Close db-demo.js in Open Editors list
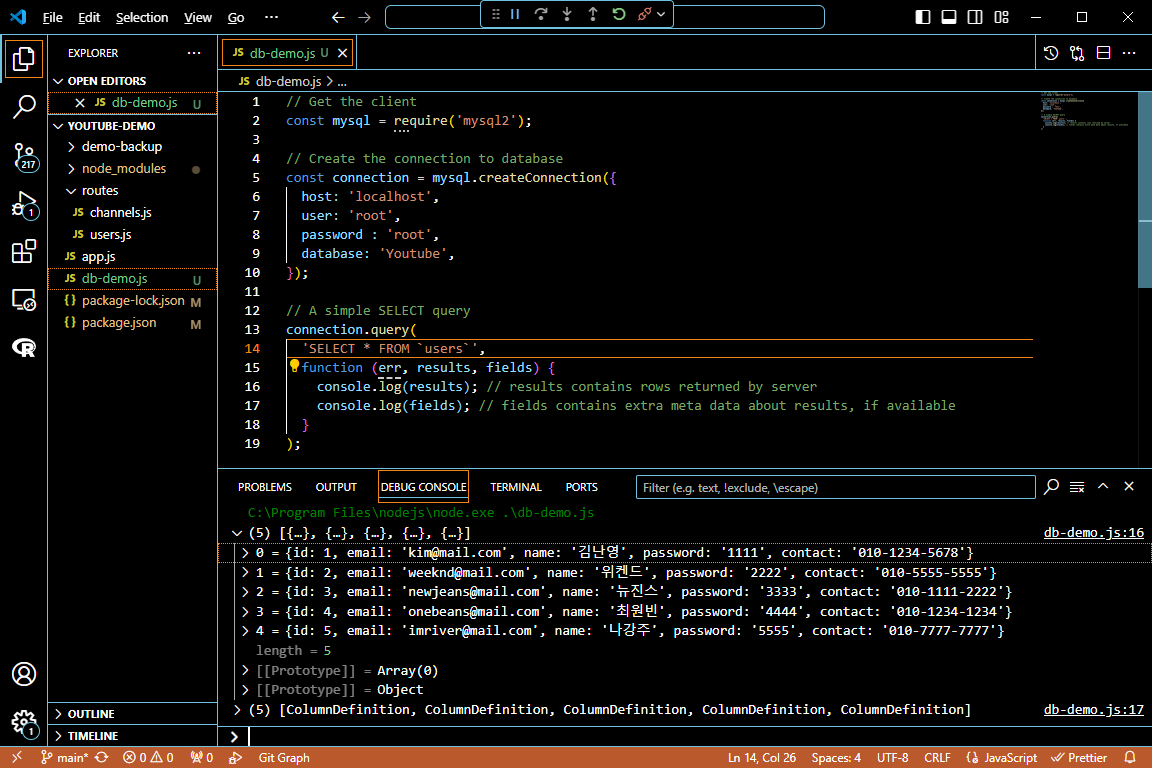Viewport: 1152px width, 768px height. click(79, 103)
